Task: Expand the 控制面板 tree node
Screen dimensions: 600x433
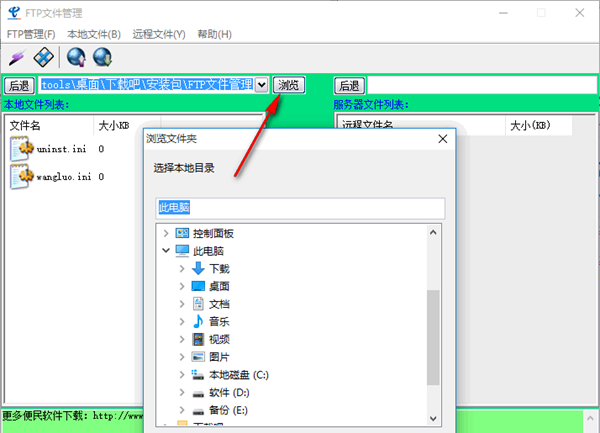Action: [x=166, y=233]
